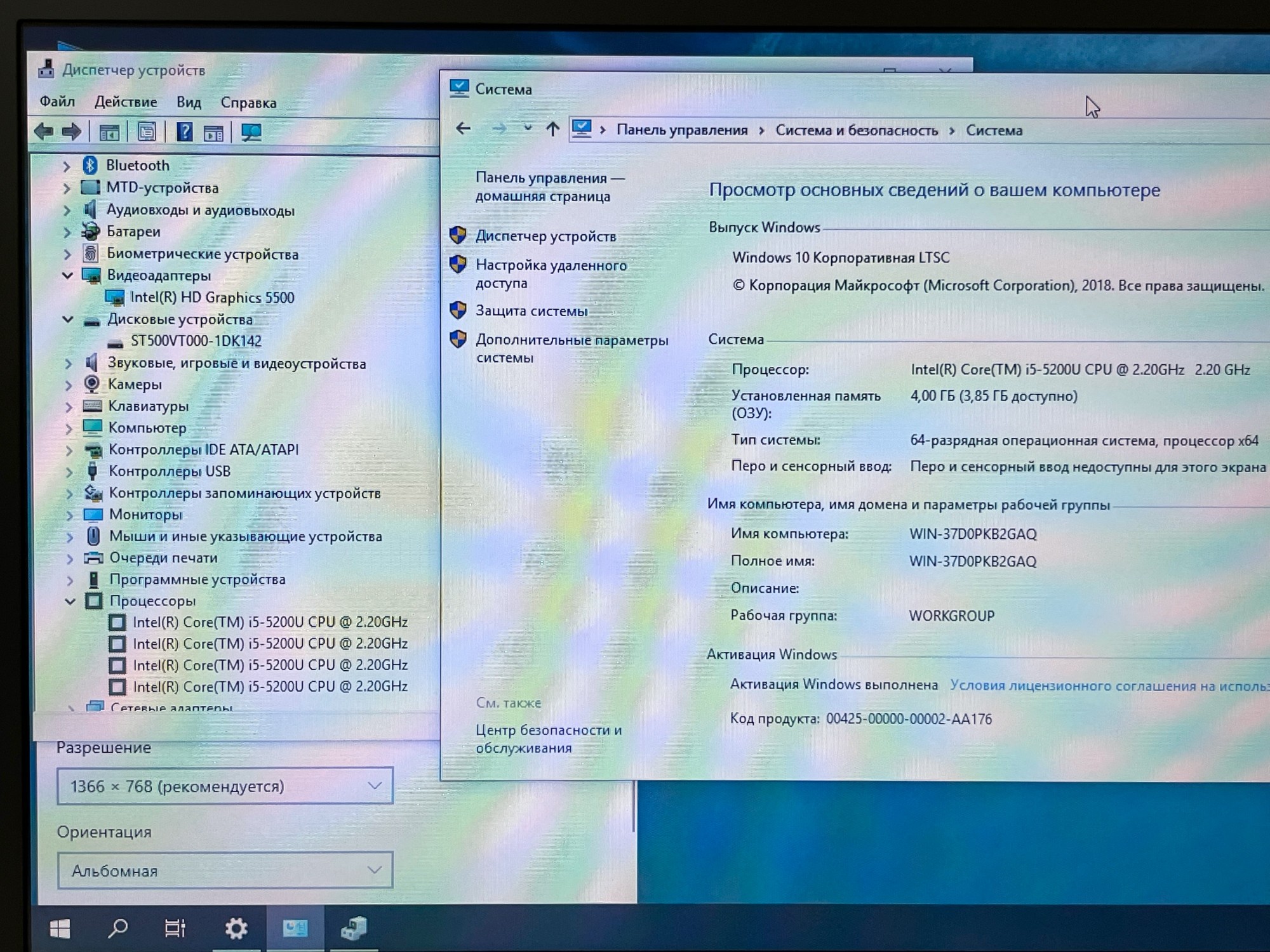Open the Ориентация Альбомная dropdown
The height and width of the screenshot is (952, 1270).
pyautogui.click(x=225, y=870)
